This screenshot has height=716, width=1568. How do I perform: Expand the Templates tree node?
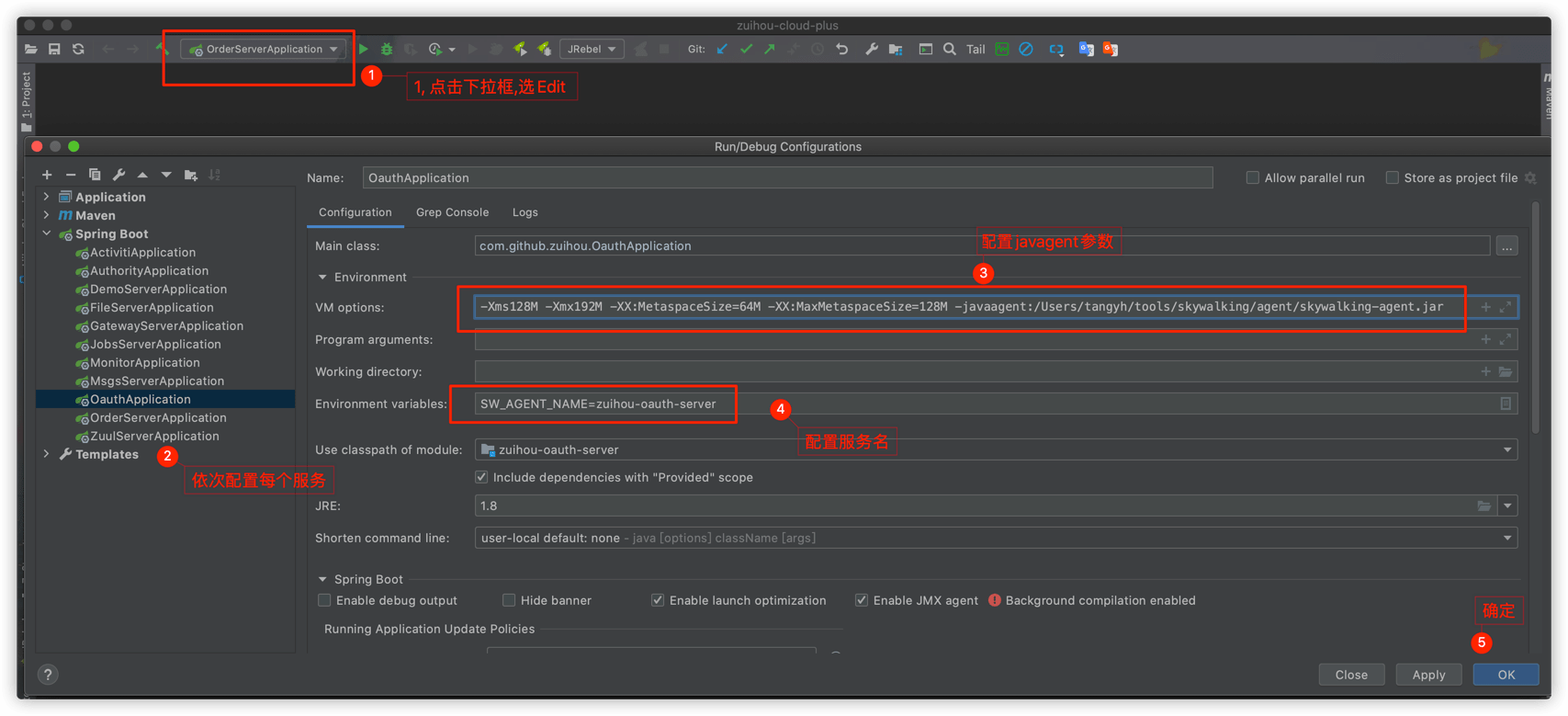tap(47, 454)
